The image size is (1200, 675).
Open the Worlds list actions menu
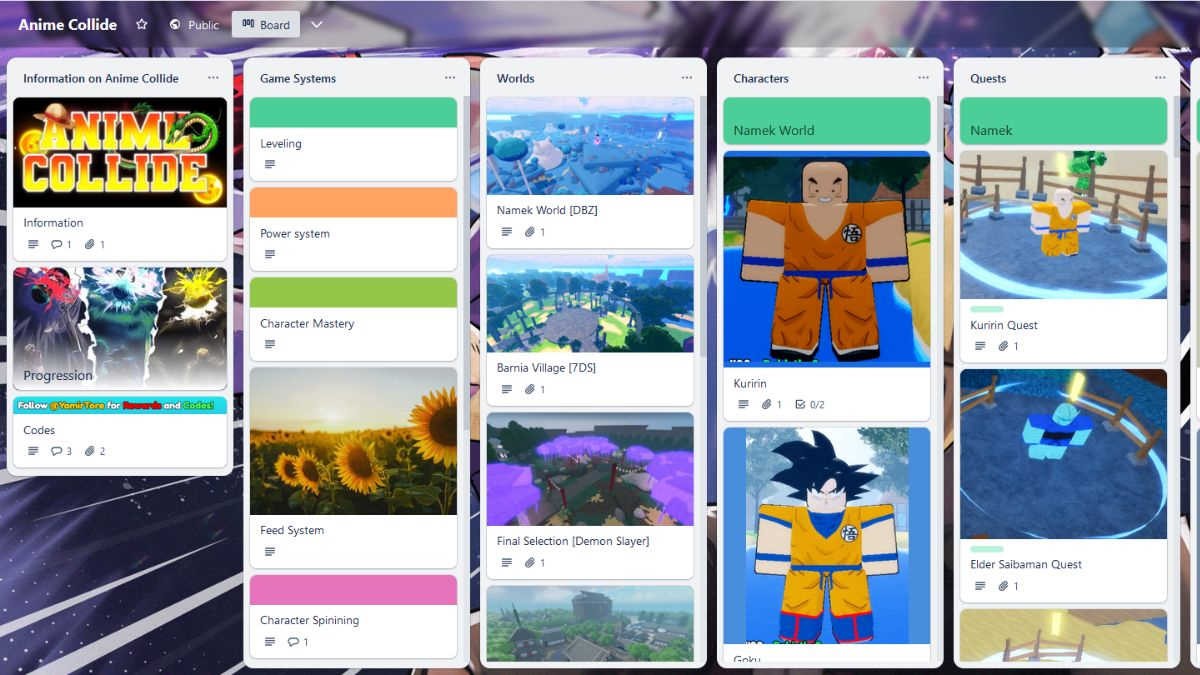(x=687, y=78)
